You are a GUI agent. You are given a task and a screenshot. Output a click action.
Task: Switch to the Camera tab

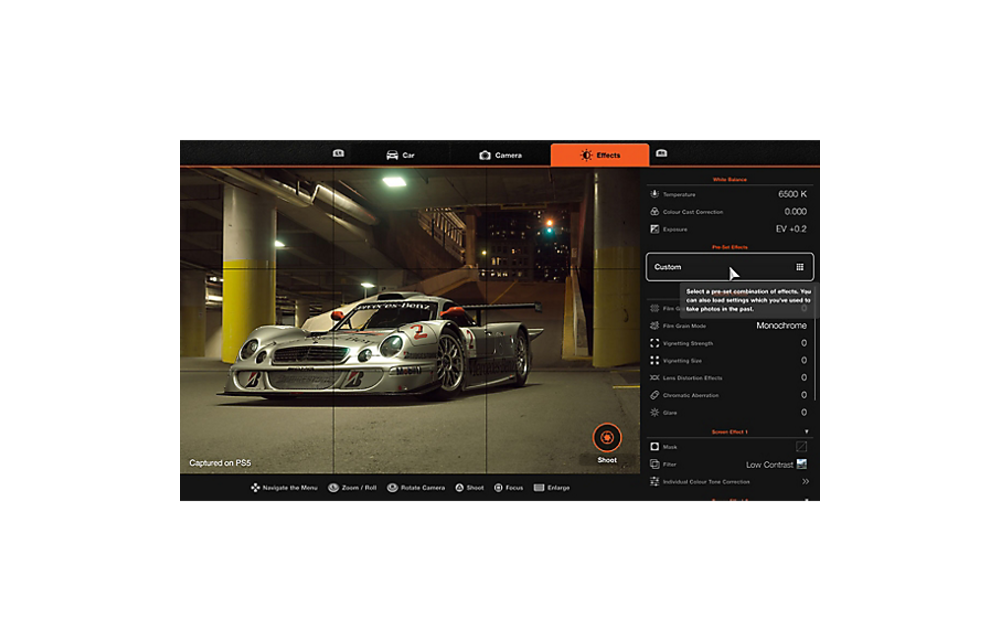500,155
